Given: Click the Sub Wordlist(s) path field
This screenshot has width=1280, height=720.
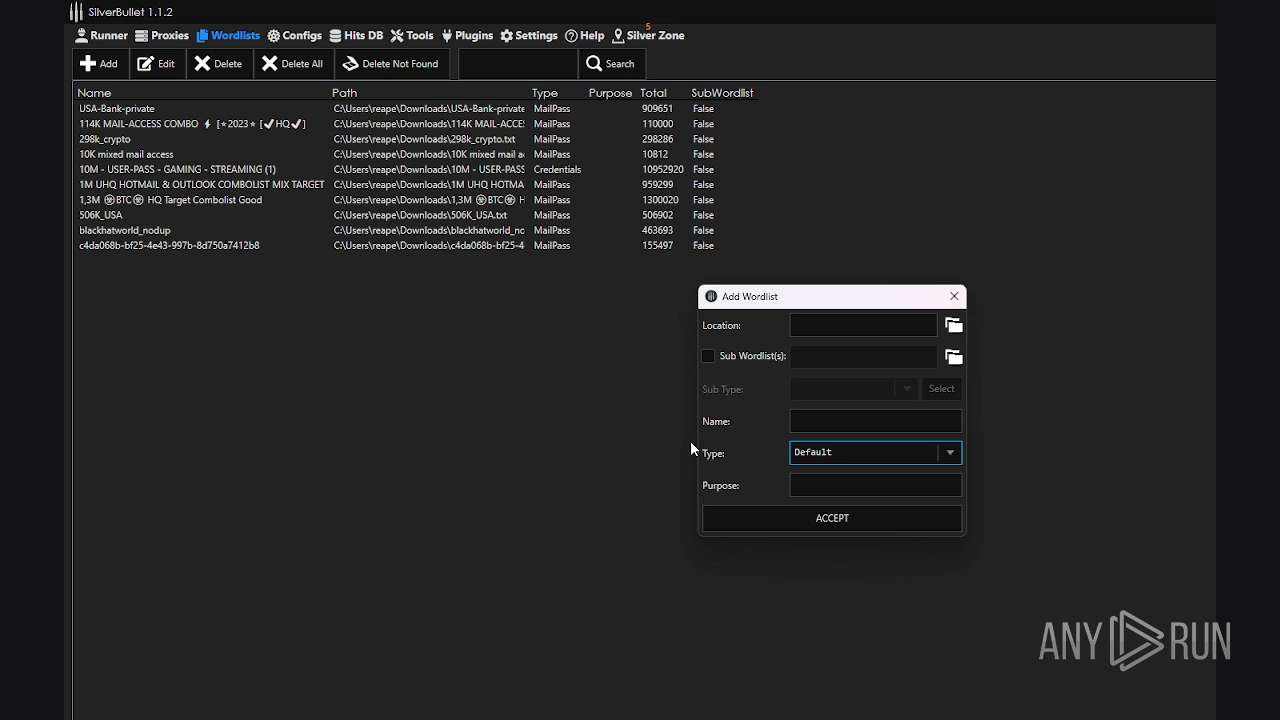Looking at the screenshot, I should (863, 357).
